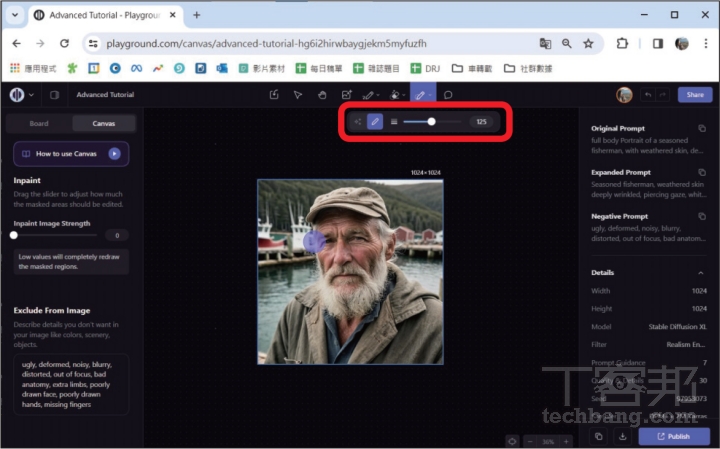Click the Stable Diffusion XL model value

coord(677,327)
